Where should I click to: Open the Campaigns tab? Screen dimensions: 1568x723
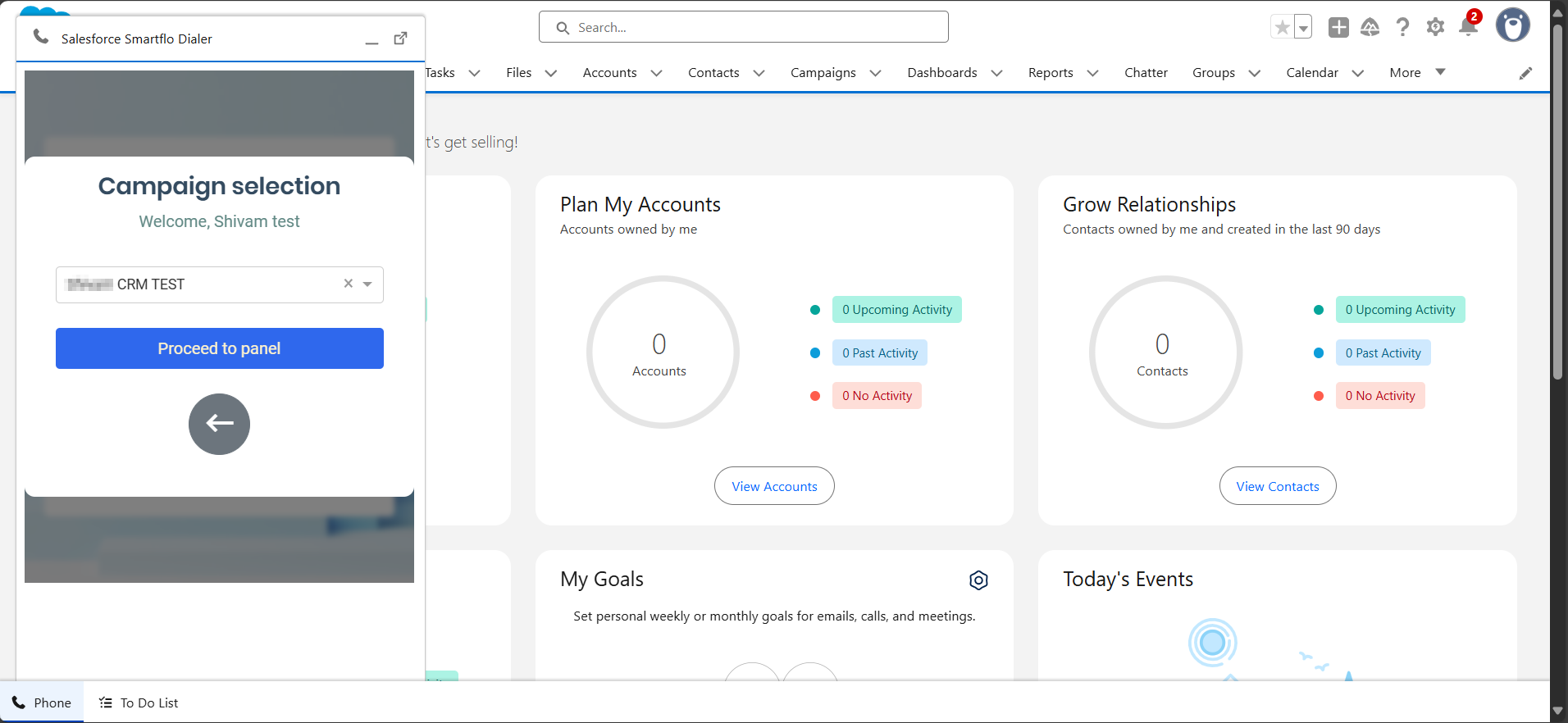(823, 72)
